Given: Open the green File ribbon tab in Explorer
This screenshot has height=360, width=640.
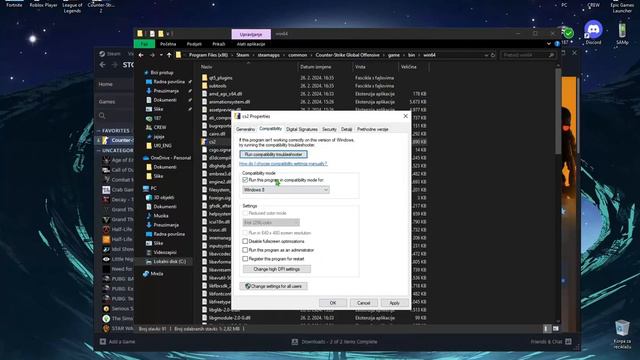Looking at the screenshot, I should pyautogui.click(x=144, y=44).
